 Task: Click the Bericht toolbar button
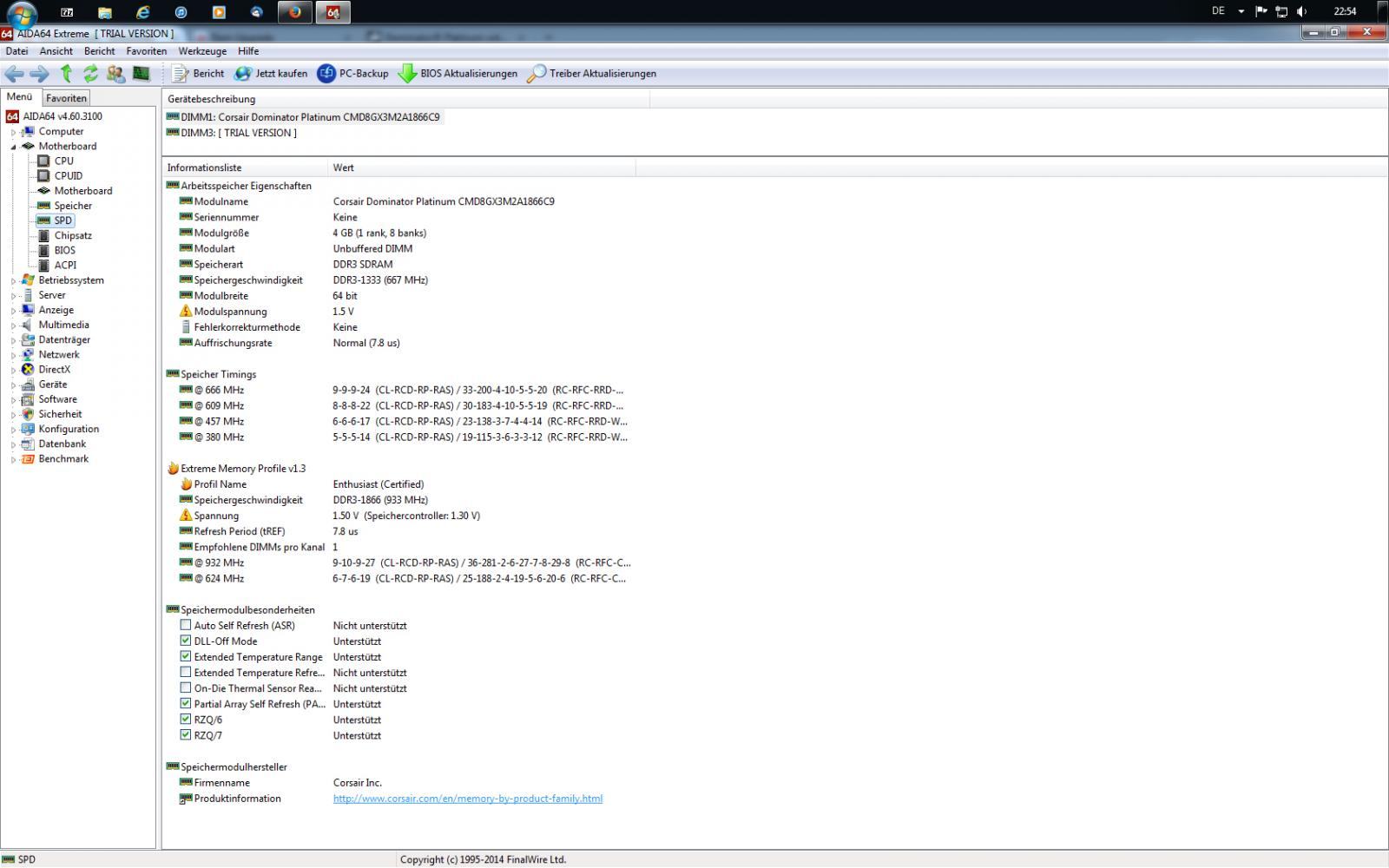pyautogui.click(x=198, y=74)
